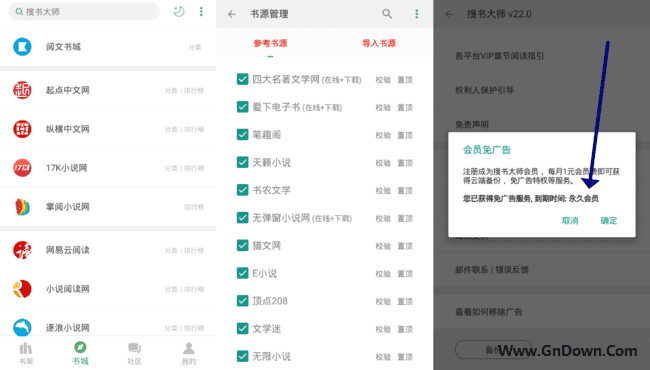This screenshot has height=370, width=650.
Task: Go to 书架 bookshelf tab
Action: tap(26, 353)
